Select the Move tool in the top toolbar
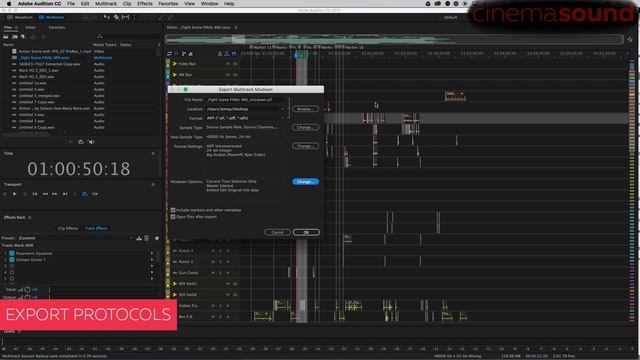Image resolution: width=640 pixels, height=360 pixels. pos(107,17)
